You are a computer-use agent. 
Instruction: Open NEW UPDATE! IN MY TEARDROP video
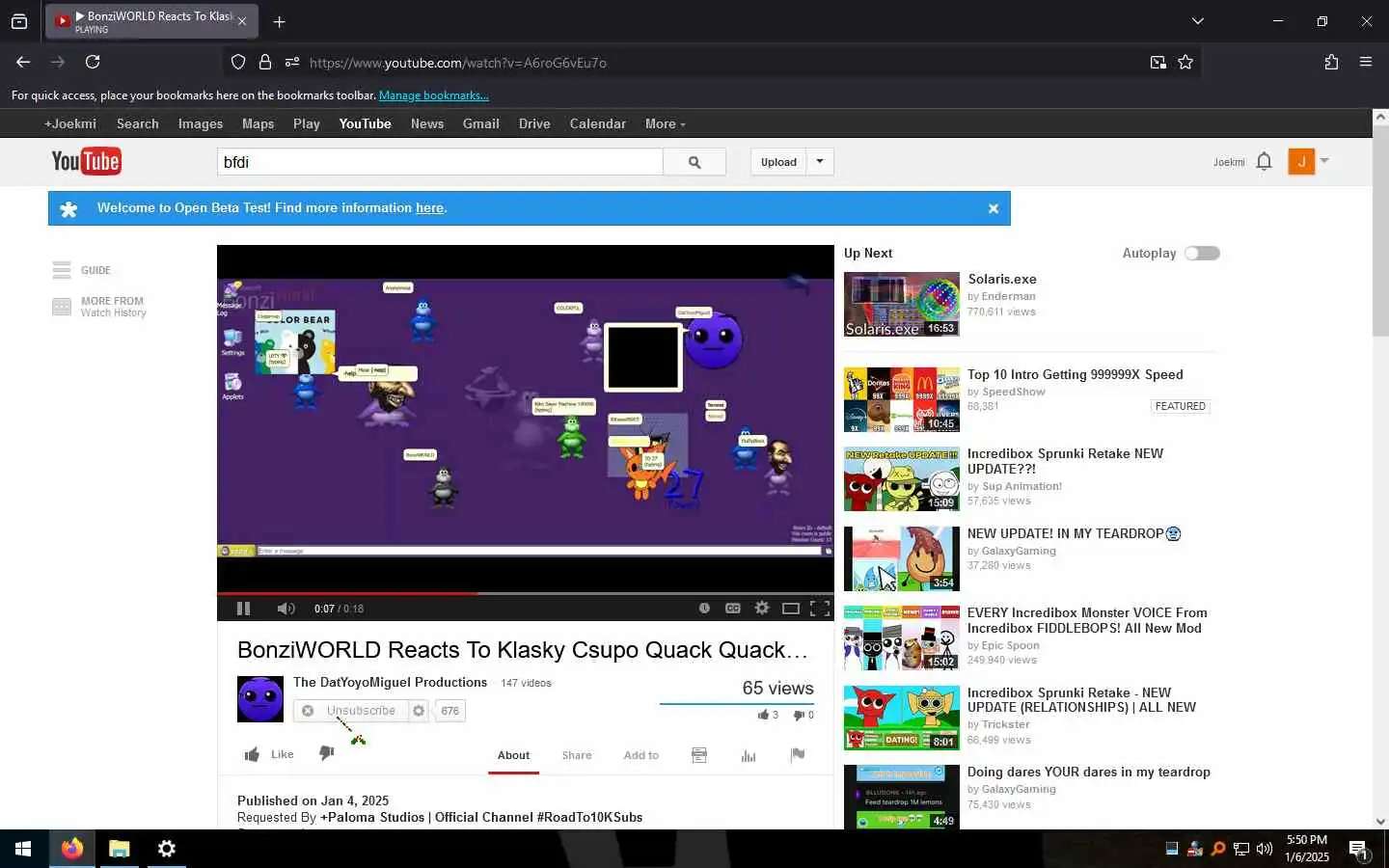coord(1074,533)
